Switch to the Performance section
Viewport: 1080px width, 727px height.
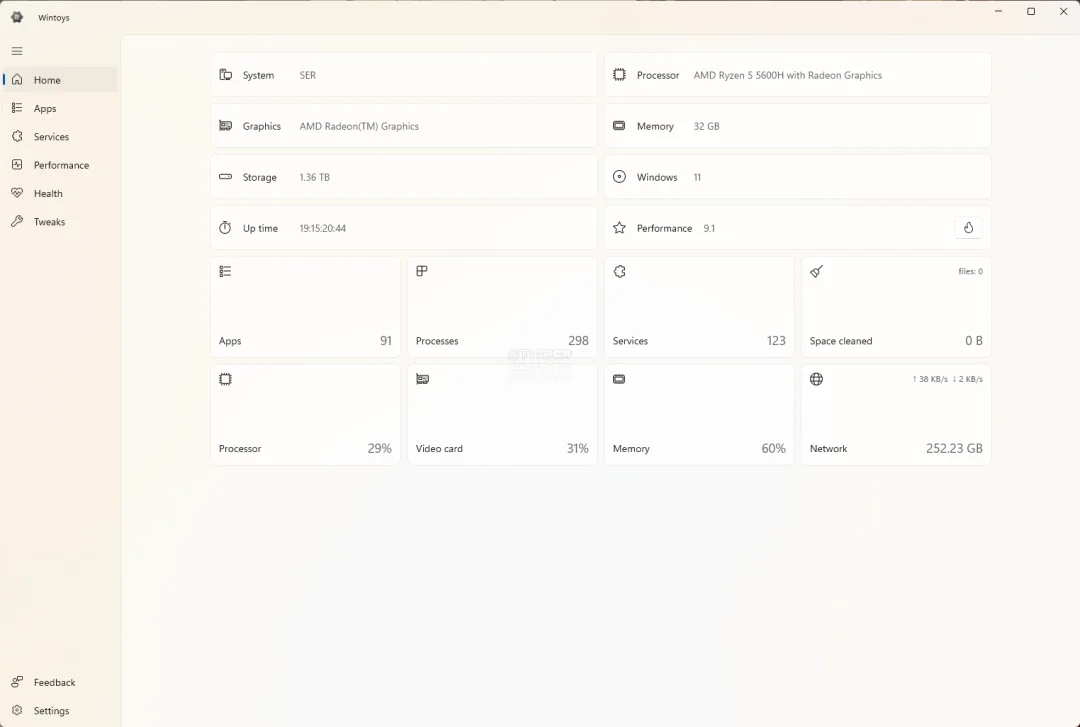tap(60, 165)
